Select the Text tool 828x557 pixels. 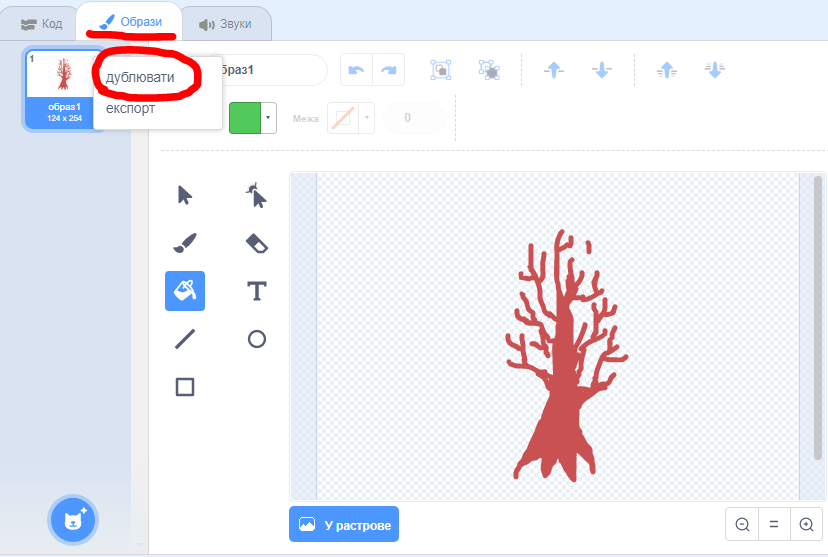click(x=257, y=291)
